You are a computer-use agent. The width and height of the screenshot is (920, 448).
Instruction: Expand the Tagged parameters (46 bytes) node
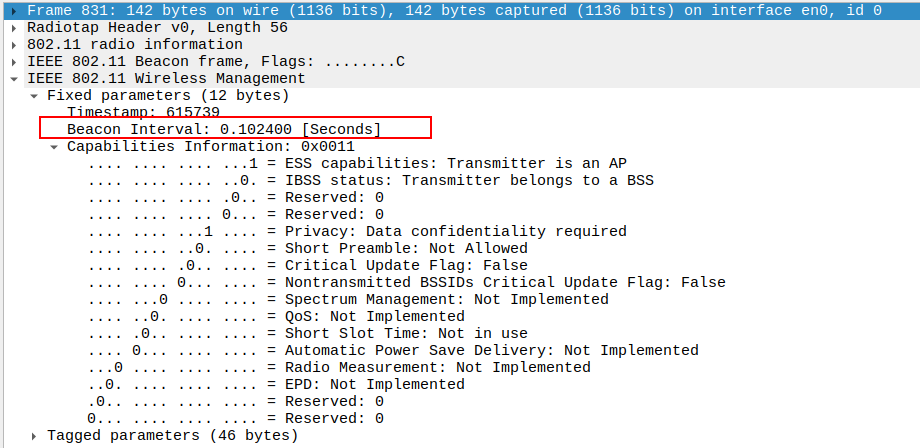coord(34,435)
